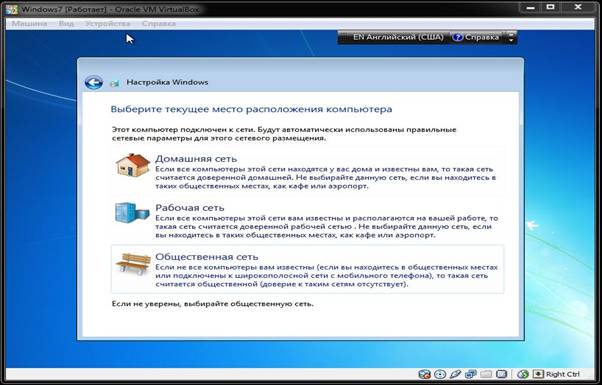Click the Справка help button in language bar
602x385 pixels.
tap(476, 37)
